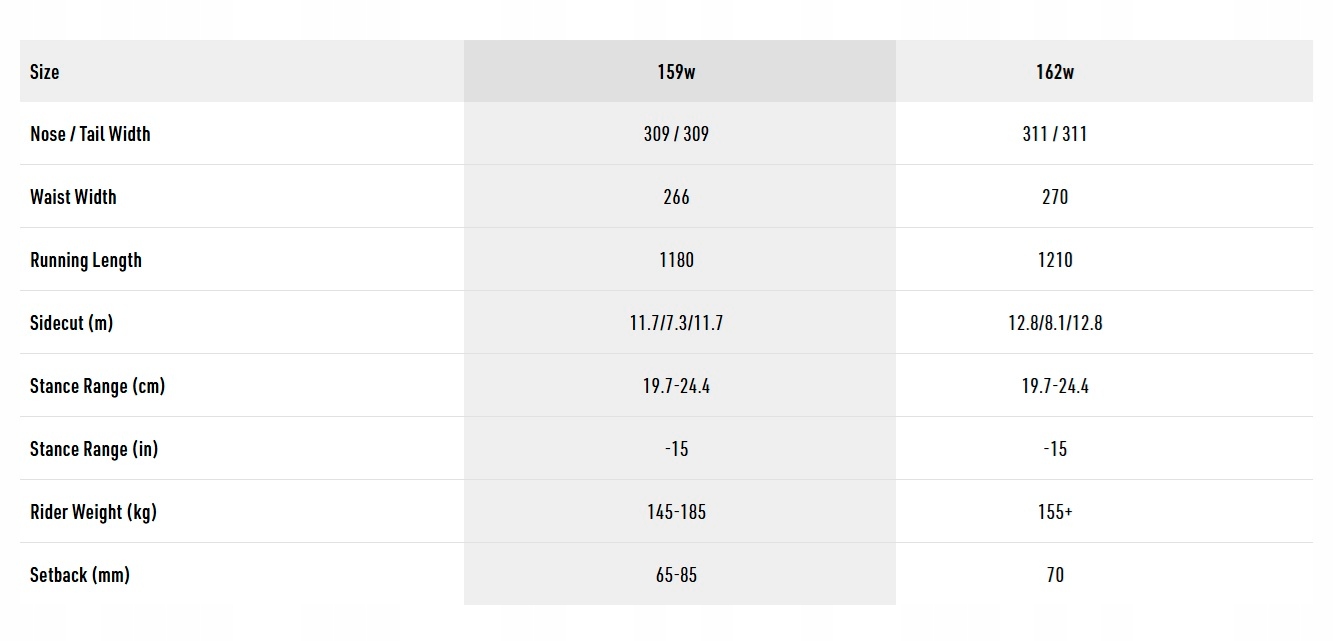The width and height of the screenshot is (1334, 641).
Task: Click the 309 / 309 nose width value
Action: 677,134
